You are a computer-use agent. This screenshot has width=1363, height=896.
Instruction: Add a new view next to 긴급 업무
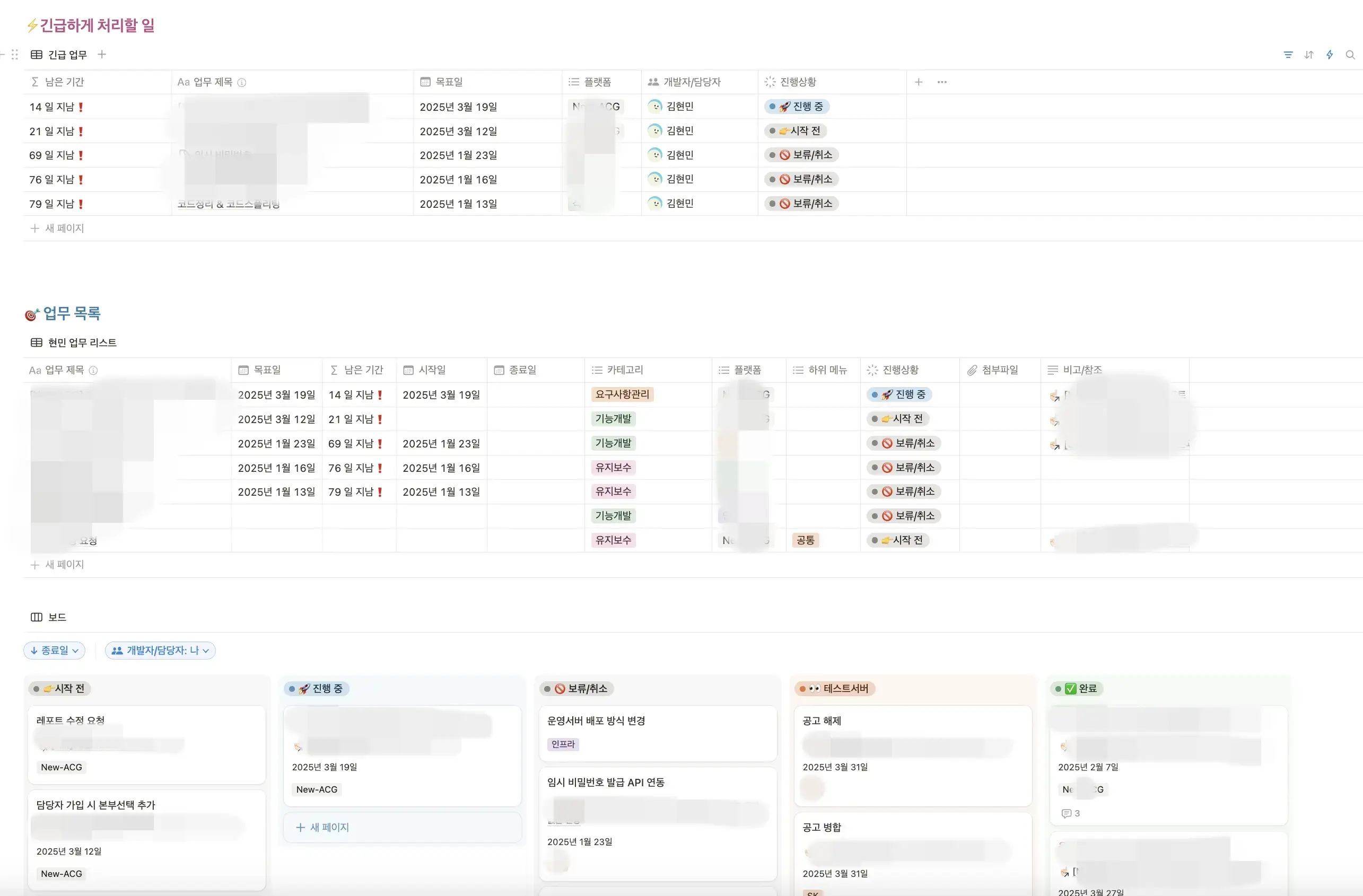coord(102,55)
